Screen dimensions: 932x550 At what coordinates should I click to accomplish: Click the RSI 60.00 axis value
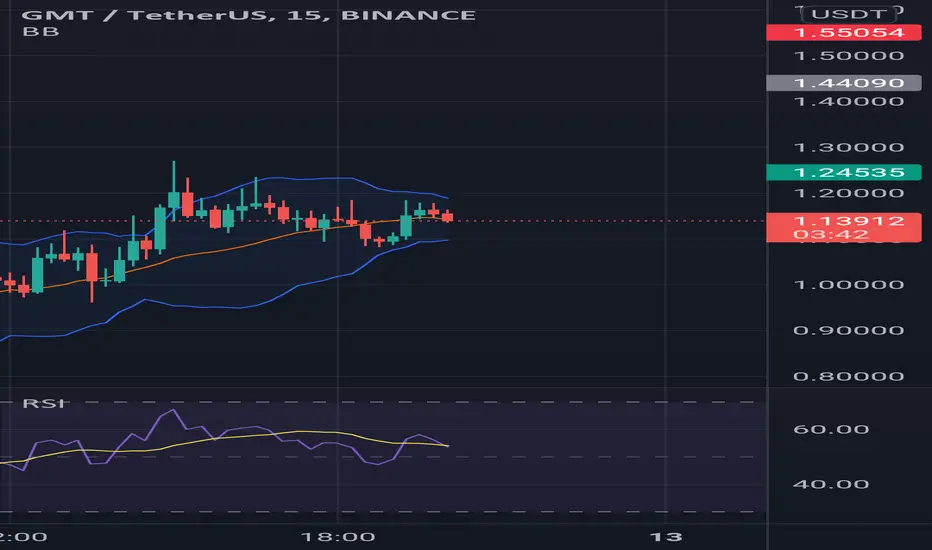pos(831,429)
